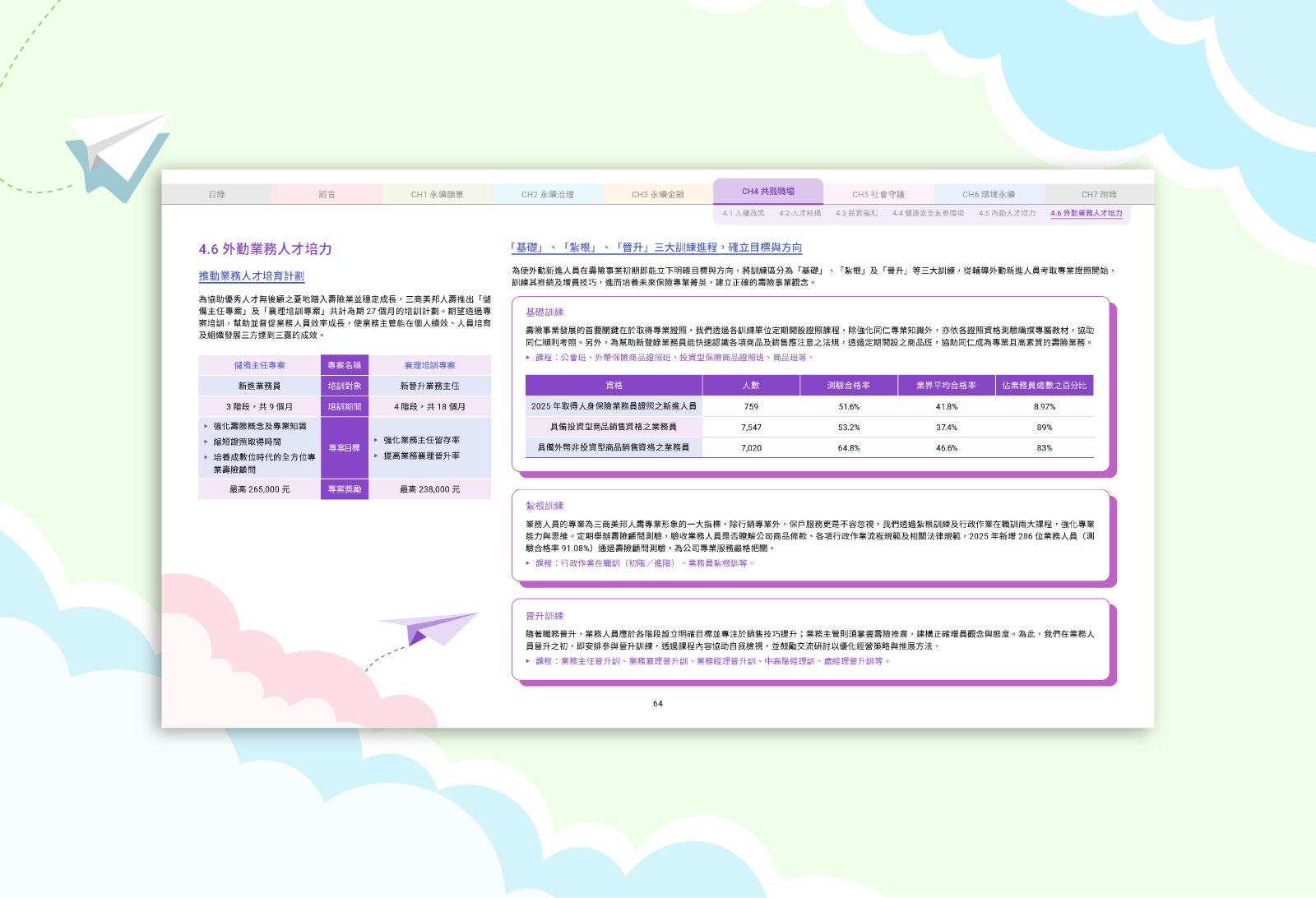Go to sub-section 4.2 人才結構
This screenshot has width=1316, height=898.
[800, 213]
